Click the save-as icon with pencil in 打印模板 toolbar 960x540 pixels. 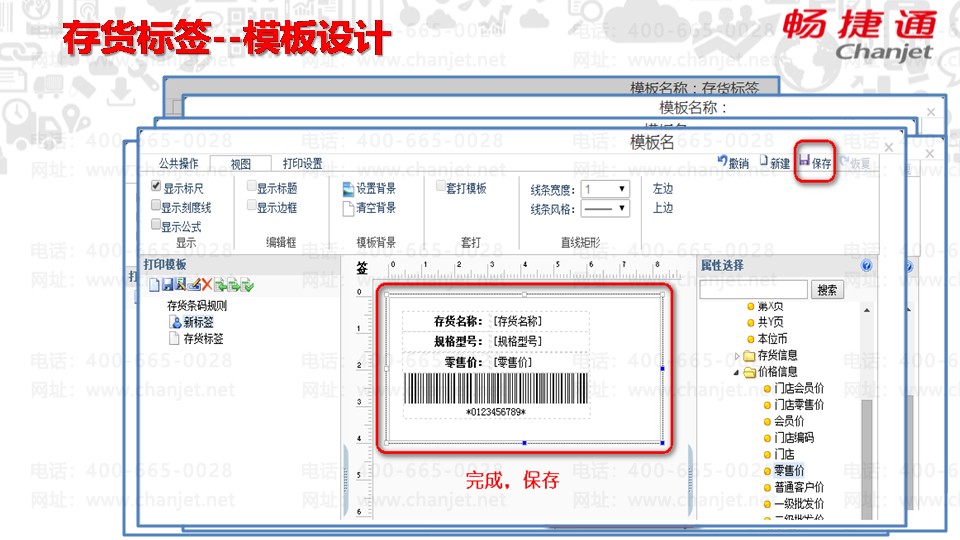click(181, 284)
